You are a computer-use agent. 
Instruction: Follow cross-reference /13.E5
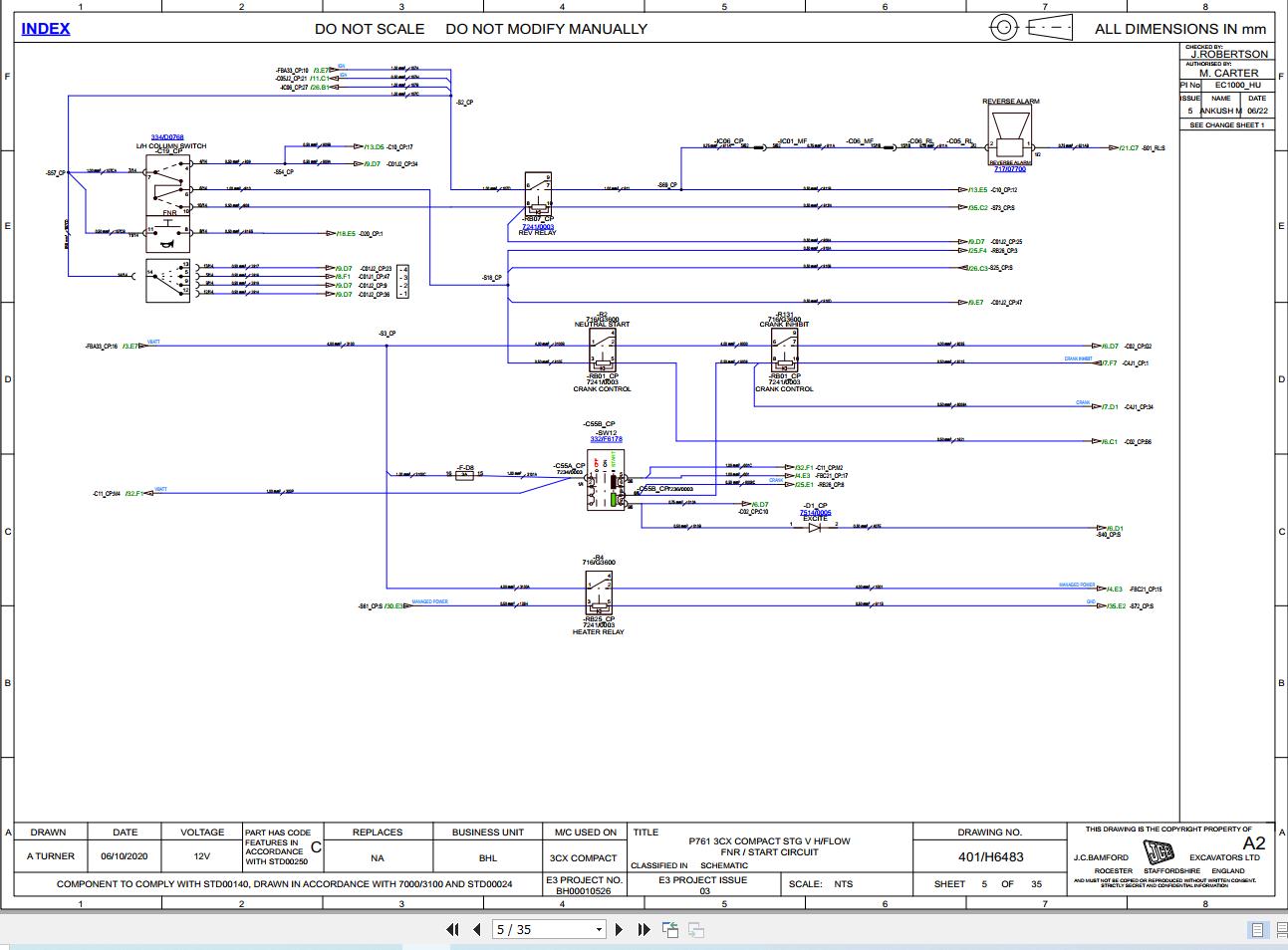pyautogui.click(x=976, y=189)
